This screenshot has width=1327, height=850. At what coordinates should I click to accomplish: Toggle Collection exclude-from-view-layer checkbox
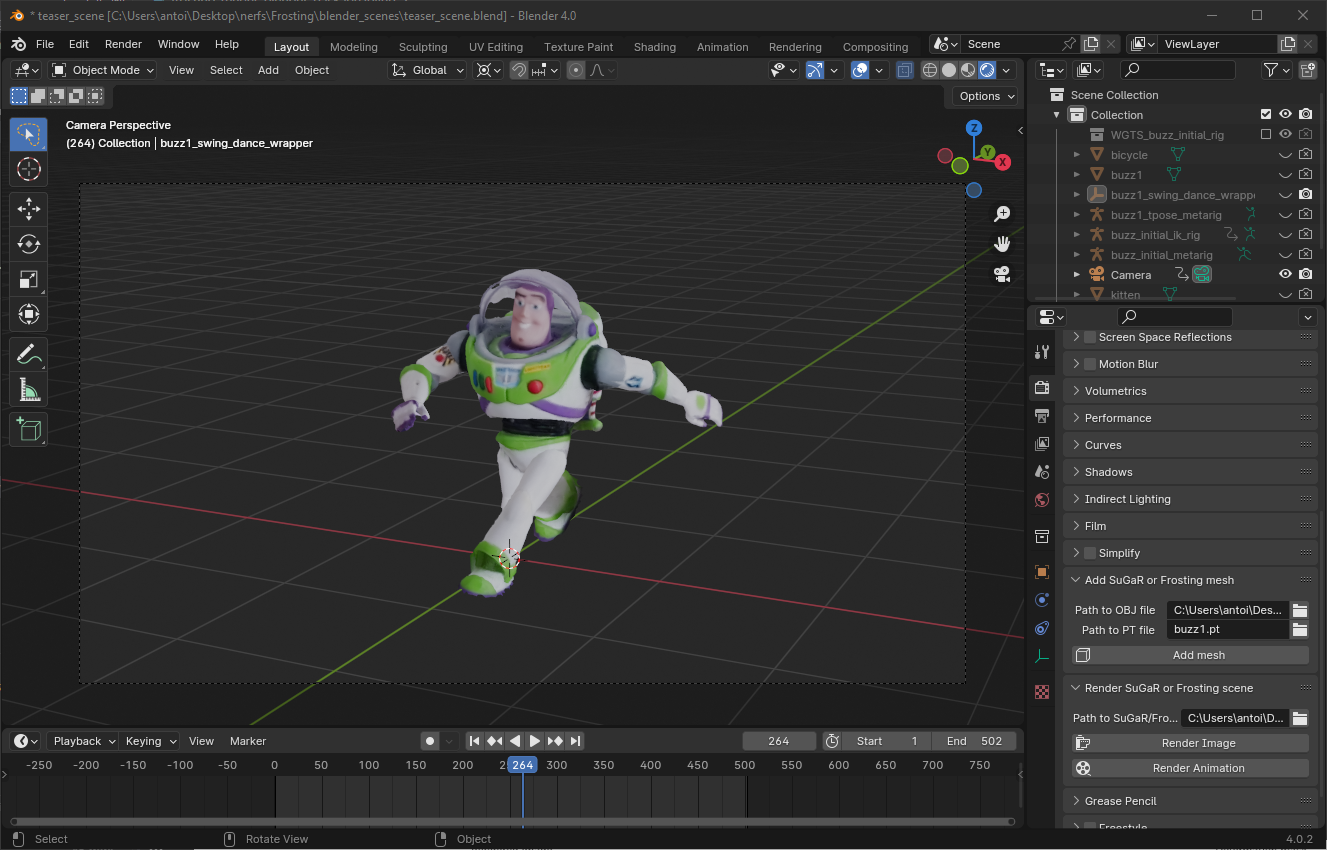coord(1266,115)
